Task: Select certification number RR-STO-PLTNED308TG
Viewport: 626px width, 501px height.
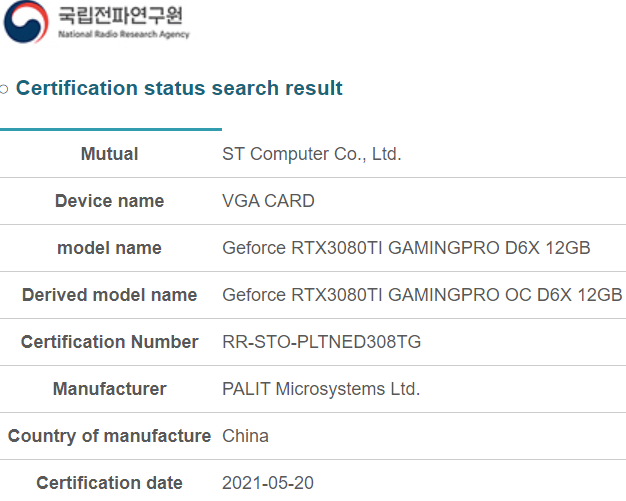Action: 321,342
